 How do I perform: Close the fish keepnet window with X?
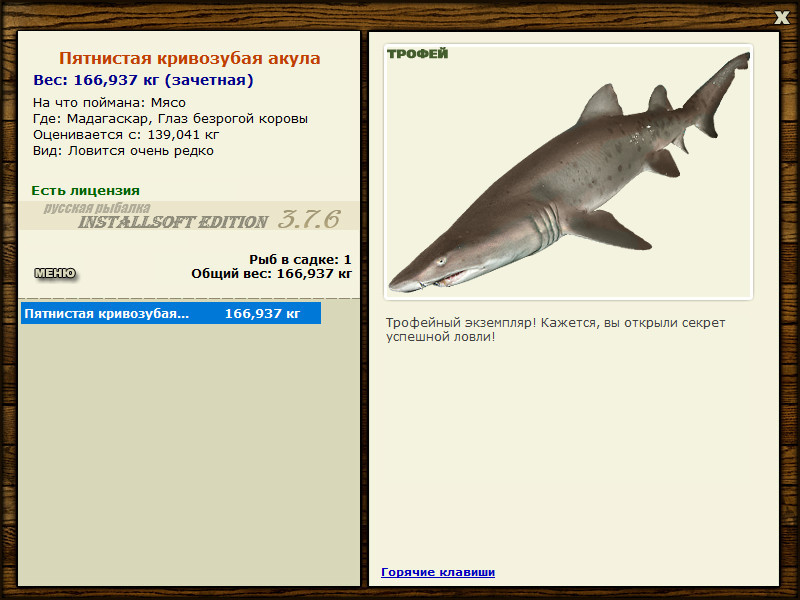click(x=781, y=18)
